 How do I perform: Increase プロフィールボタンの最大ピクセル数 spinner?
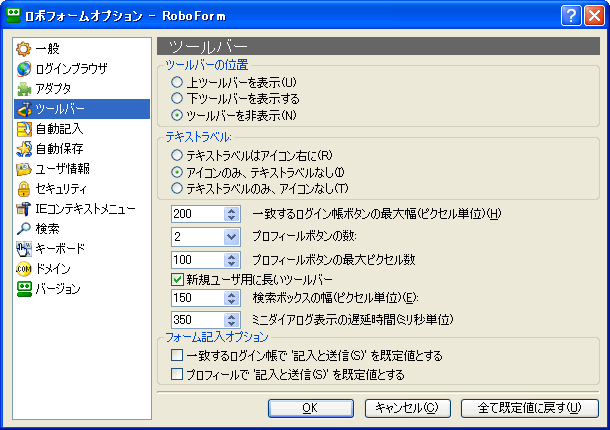(x=231, y=256)
